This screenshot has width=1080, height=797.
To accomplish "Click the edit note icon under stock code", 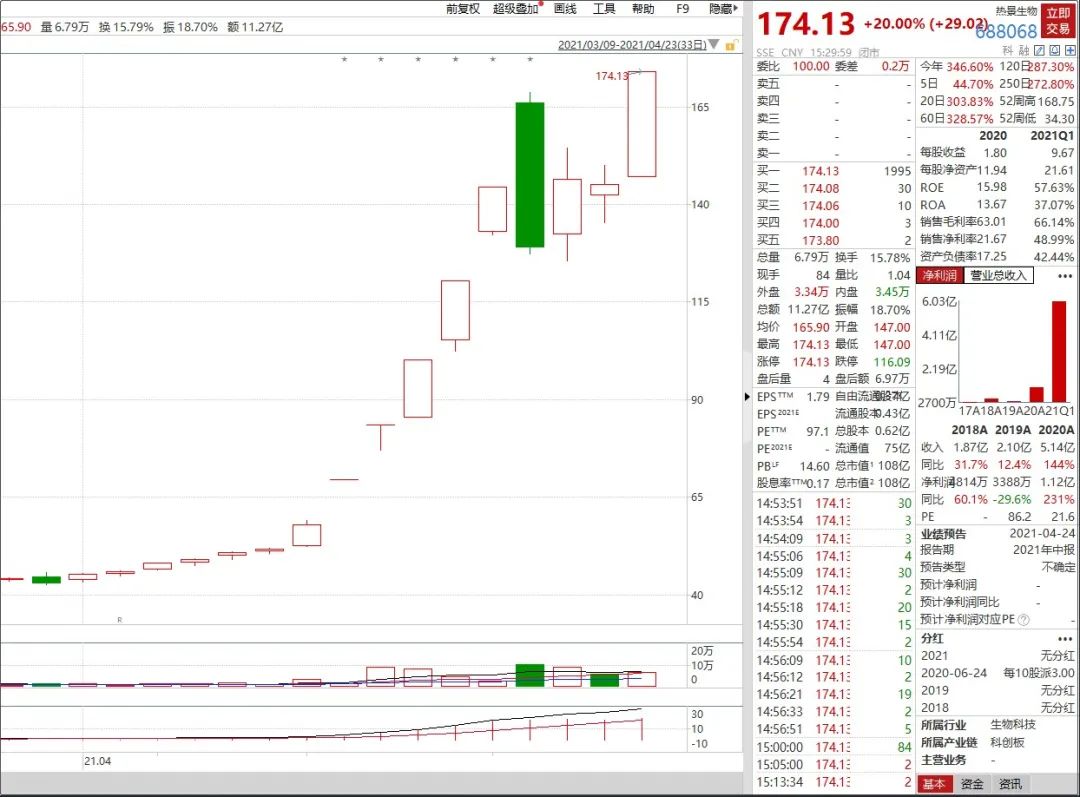I will click(x=1040, y=51).
